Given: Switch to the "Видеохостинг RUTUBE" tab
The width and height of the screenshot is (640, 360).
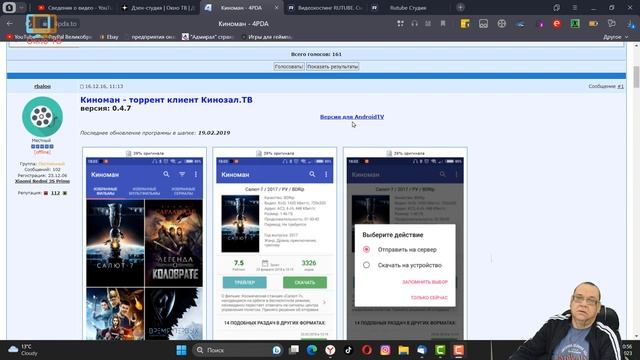Looking at the screenshot, I should [325, 8].
